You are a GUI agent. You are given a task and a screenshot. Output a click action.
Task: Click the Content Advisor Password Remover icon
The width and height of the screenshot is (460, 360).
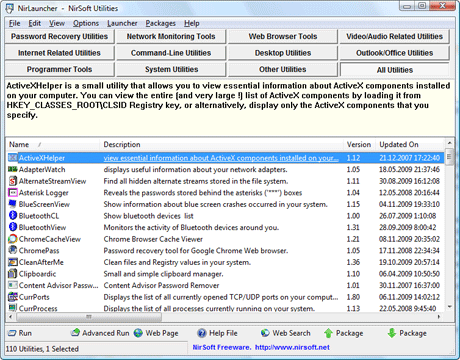(x=13, y=285)
